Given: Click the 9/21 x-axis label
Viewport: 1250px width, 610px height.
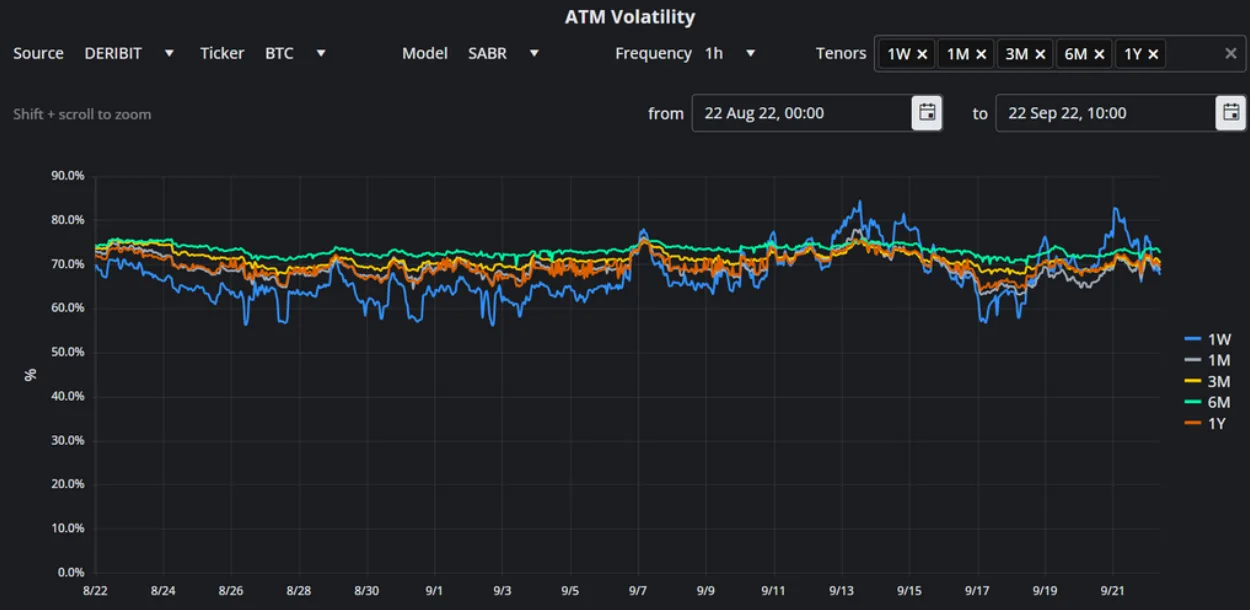Looking at the screenshot, I should click(x=1113, y=591).
